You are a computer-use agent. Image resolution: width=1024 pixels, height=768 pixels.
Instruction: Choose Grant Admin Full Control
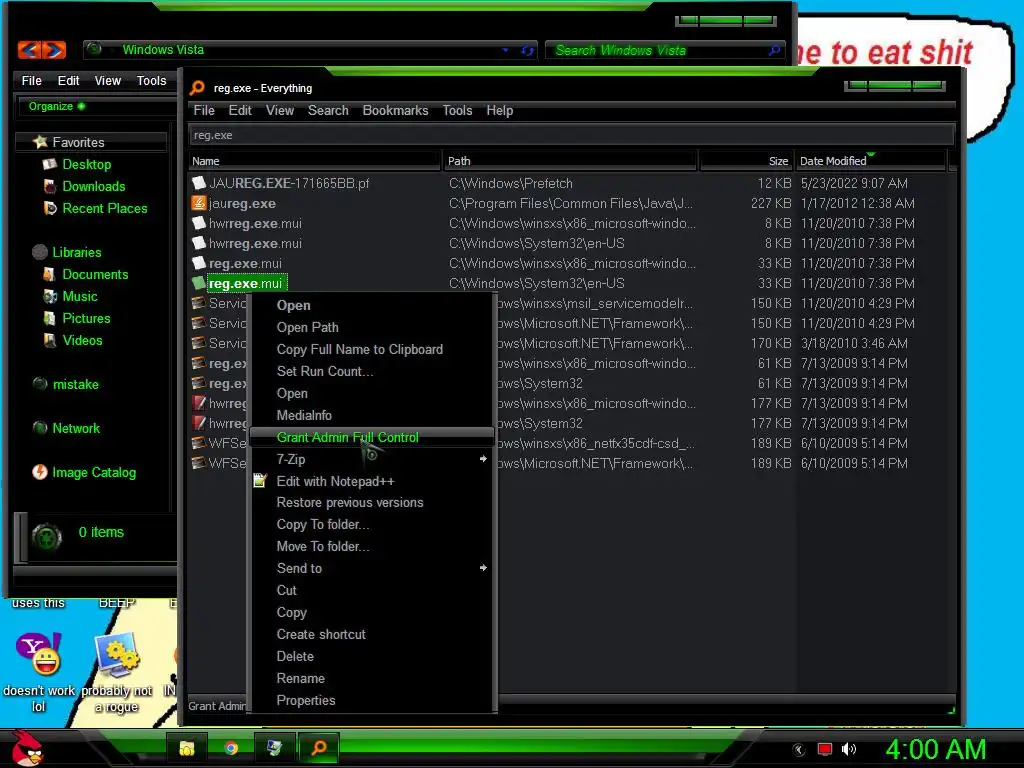(372, 438)
